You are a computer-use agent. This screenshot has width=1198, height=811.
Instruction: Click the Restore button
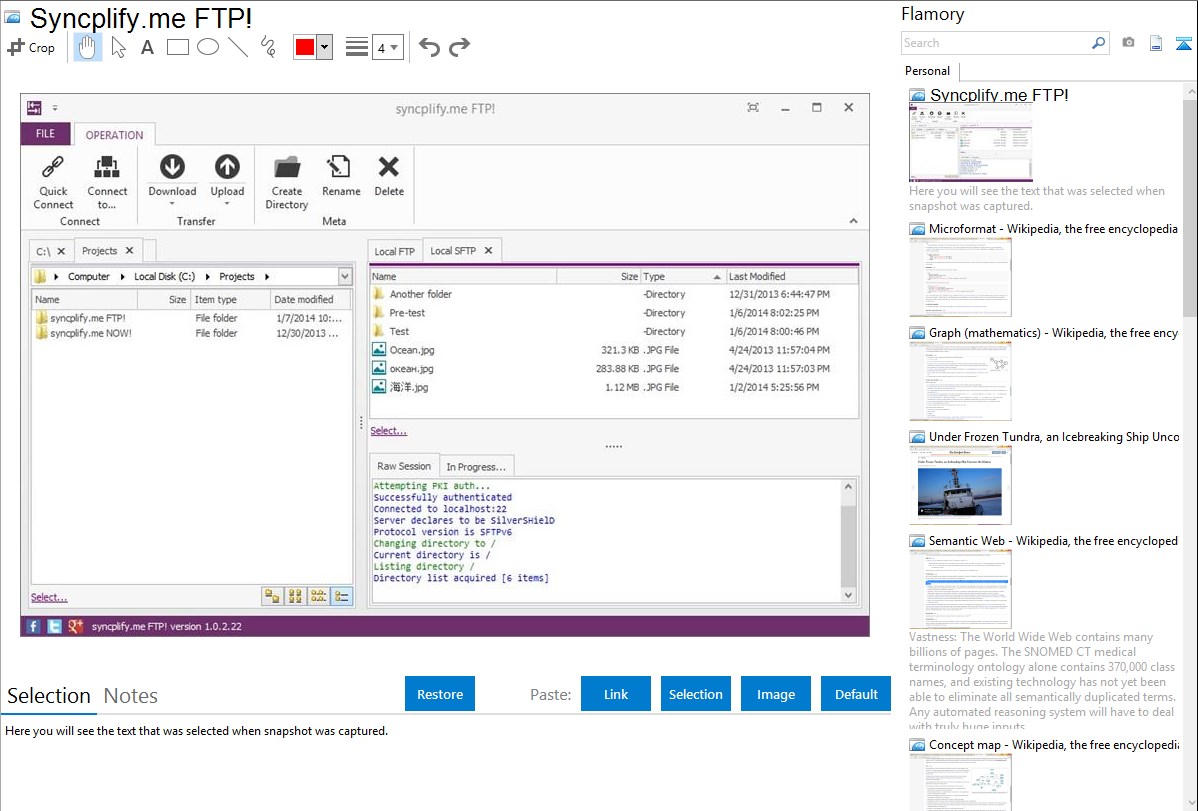click(440, 694)
